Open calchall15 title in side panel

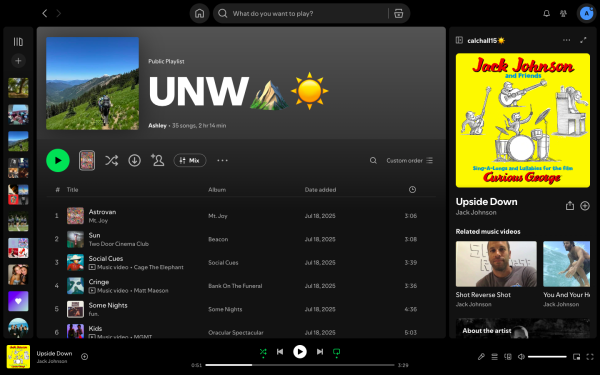coord(486,40)
